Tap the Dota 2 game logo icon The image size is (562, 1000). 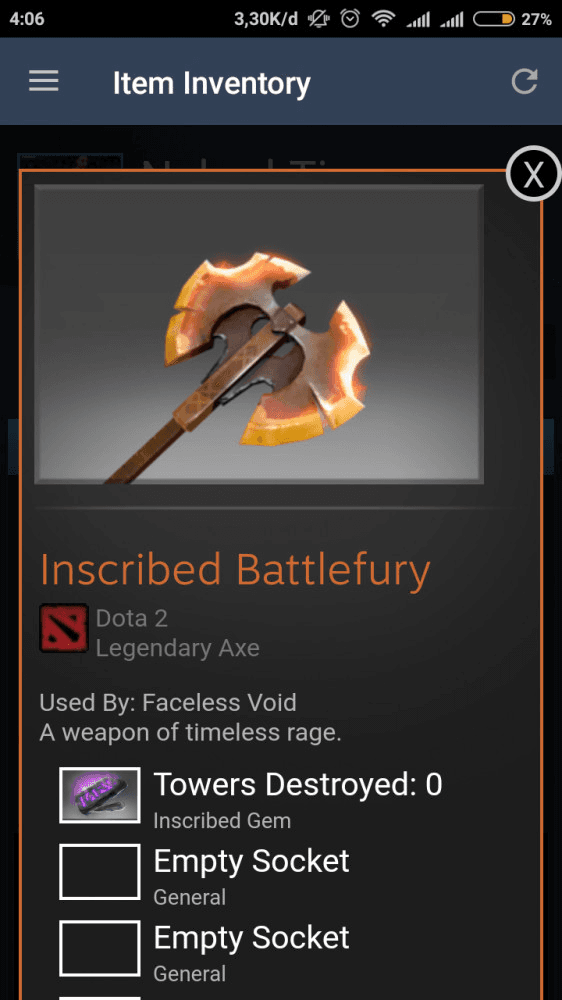pyautogui.click(x=64, y=628)
